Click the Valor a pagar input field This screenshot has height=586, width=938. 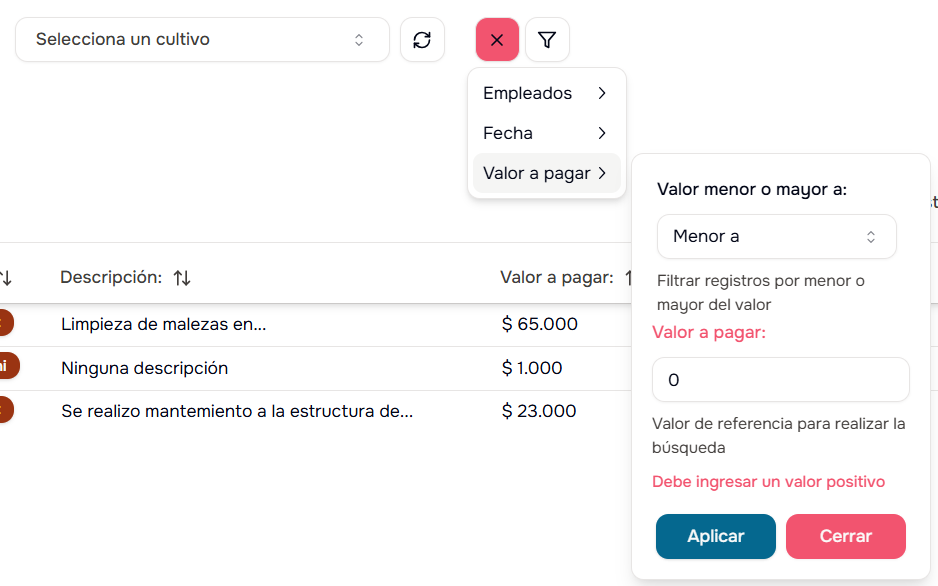780,380
